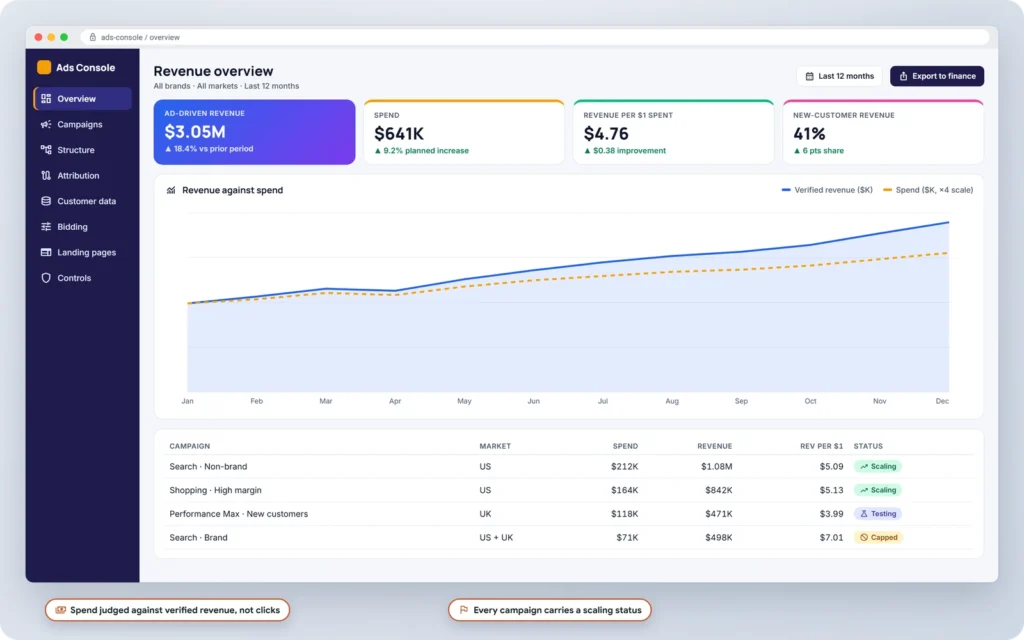Sort table by the STATUS column header
This screenshot has width=1024, height=640.
(x=868, y=446)
